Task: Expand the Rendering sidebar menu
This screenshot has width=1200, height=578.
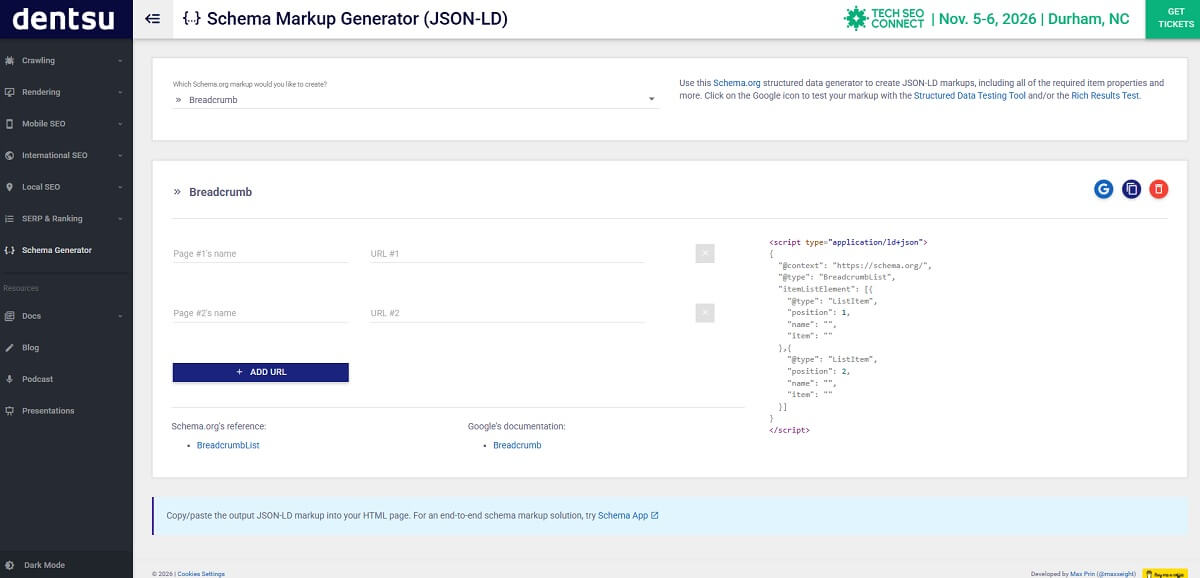Action: pos(66,92)
